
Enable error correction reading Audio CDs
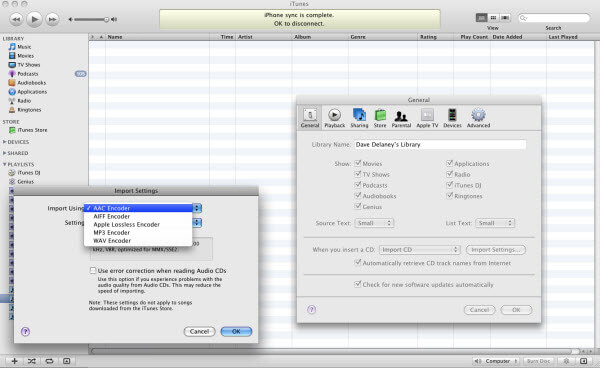point(93,270)
